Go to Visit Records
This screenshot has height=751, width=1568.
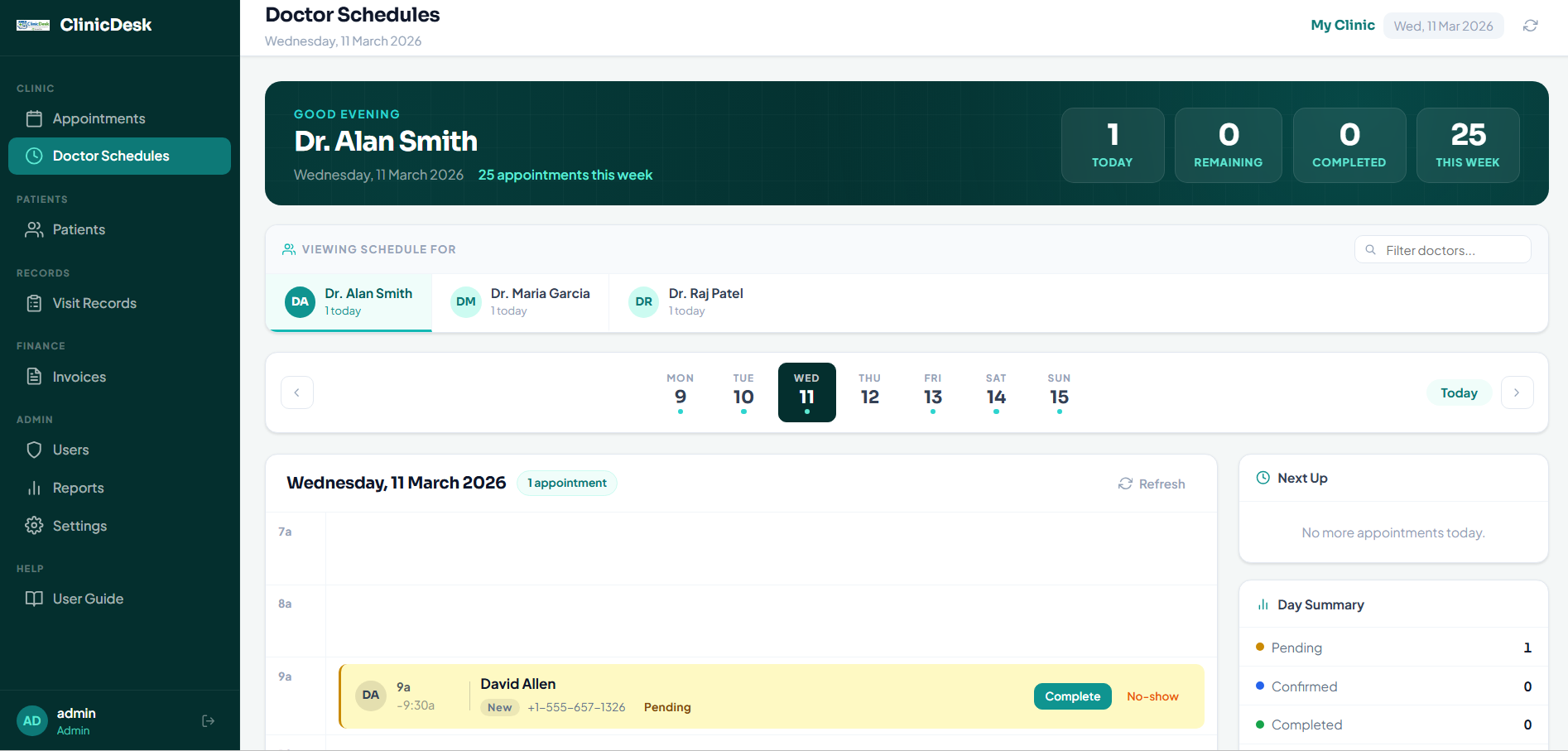point(94,303)
